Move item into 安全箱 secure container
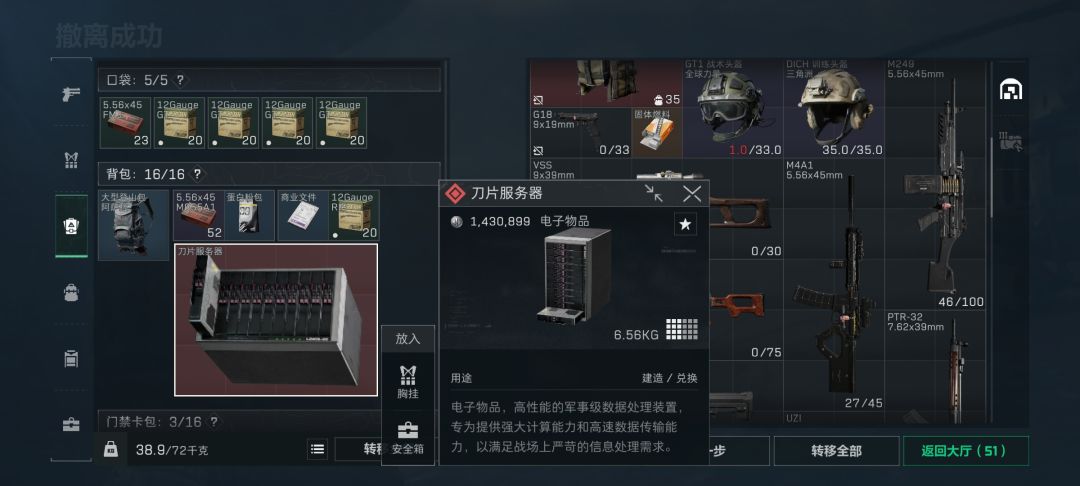The width and height of the screenshot is (1080, 486). 408,438
